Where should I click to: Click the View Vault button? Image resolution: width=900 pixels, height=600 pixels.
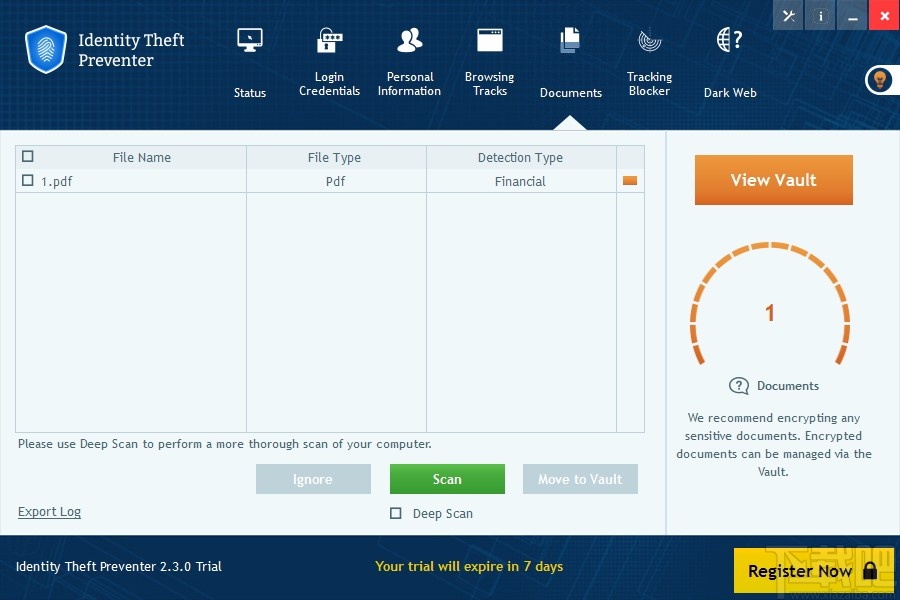[x=774, y=180]
